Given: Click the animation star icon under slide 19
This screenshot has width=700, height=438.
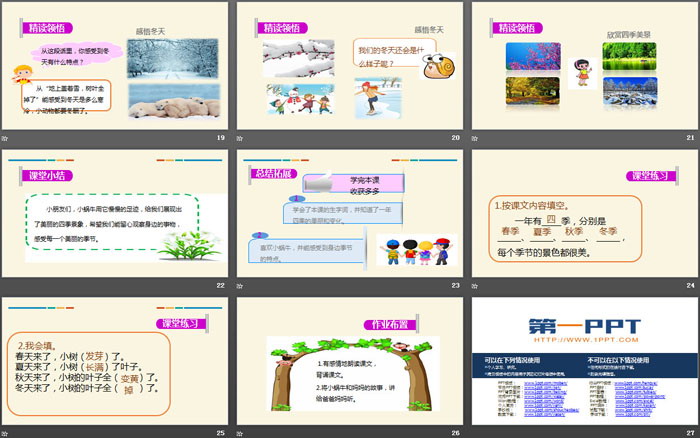Looking at the screenshot, I should click(4, 138).
